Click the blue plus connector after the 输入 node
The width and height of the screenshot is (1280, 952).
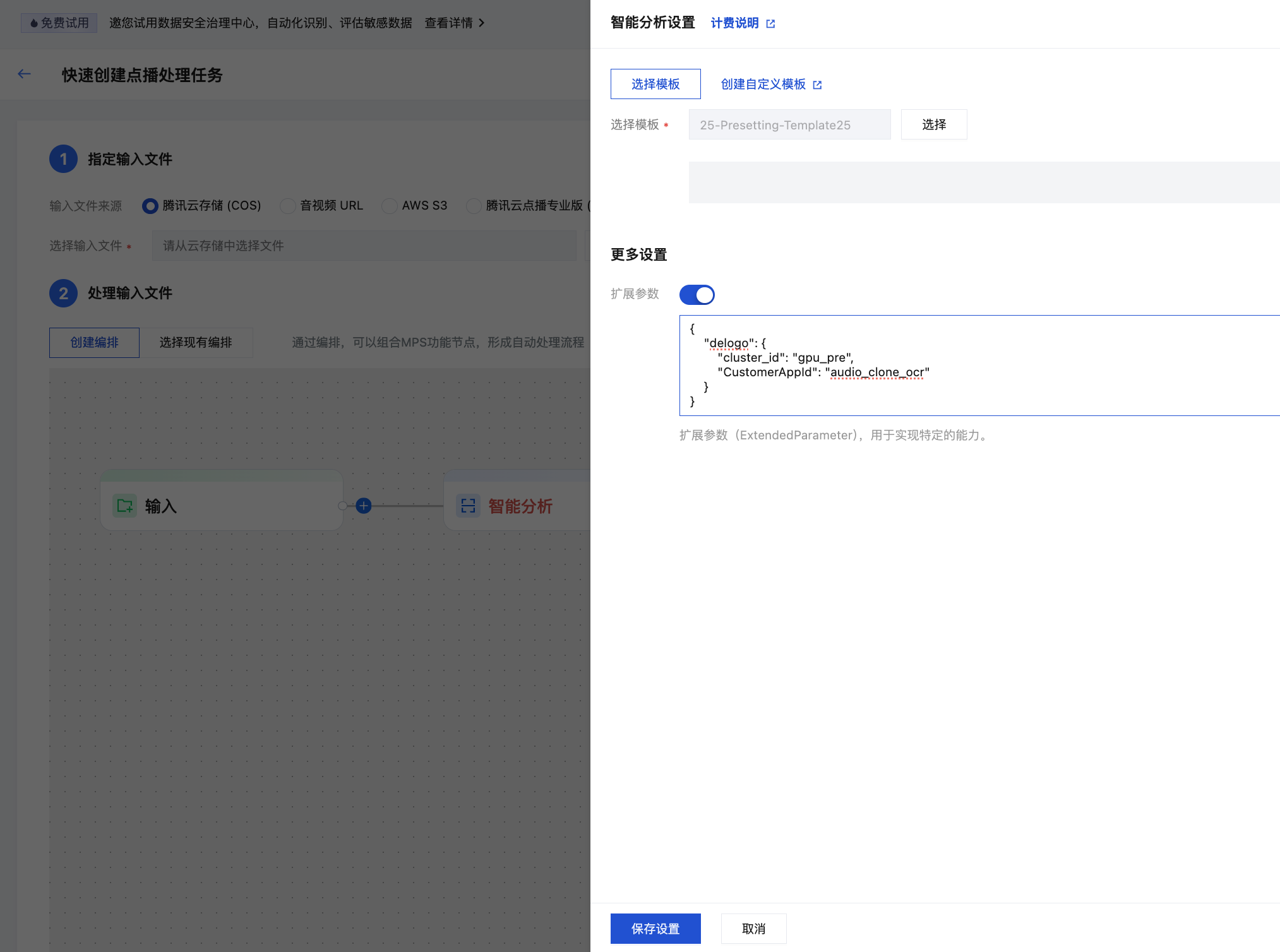[364, 506]
